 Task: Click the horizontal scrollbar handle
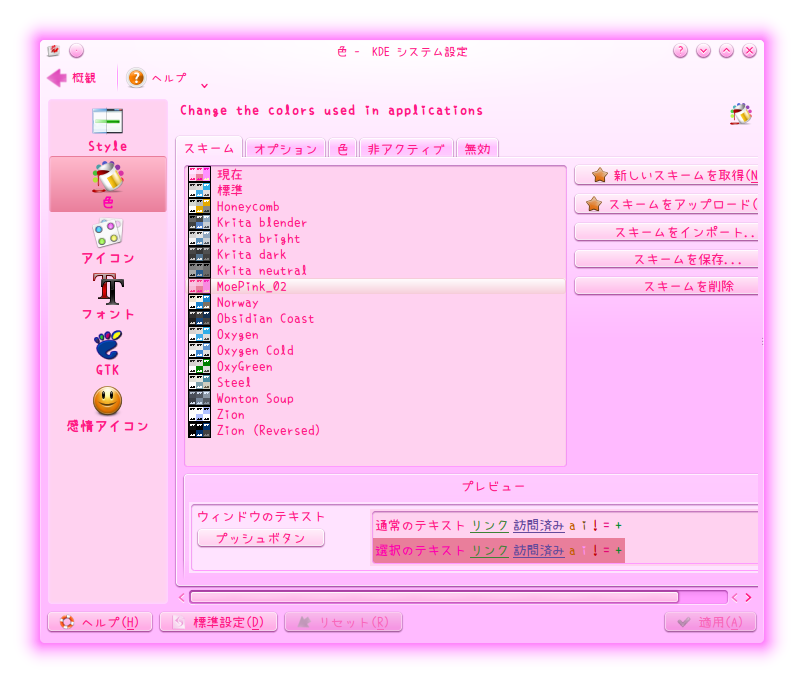tap(434, 597)
